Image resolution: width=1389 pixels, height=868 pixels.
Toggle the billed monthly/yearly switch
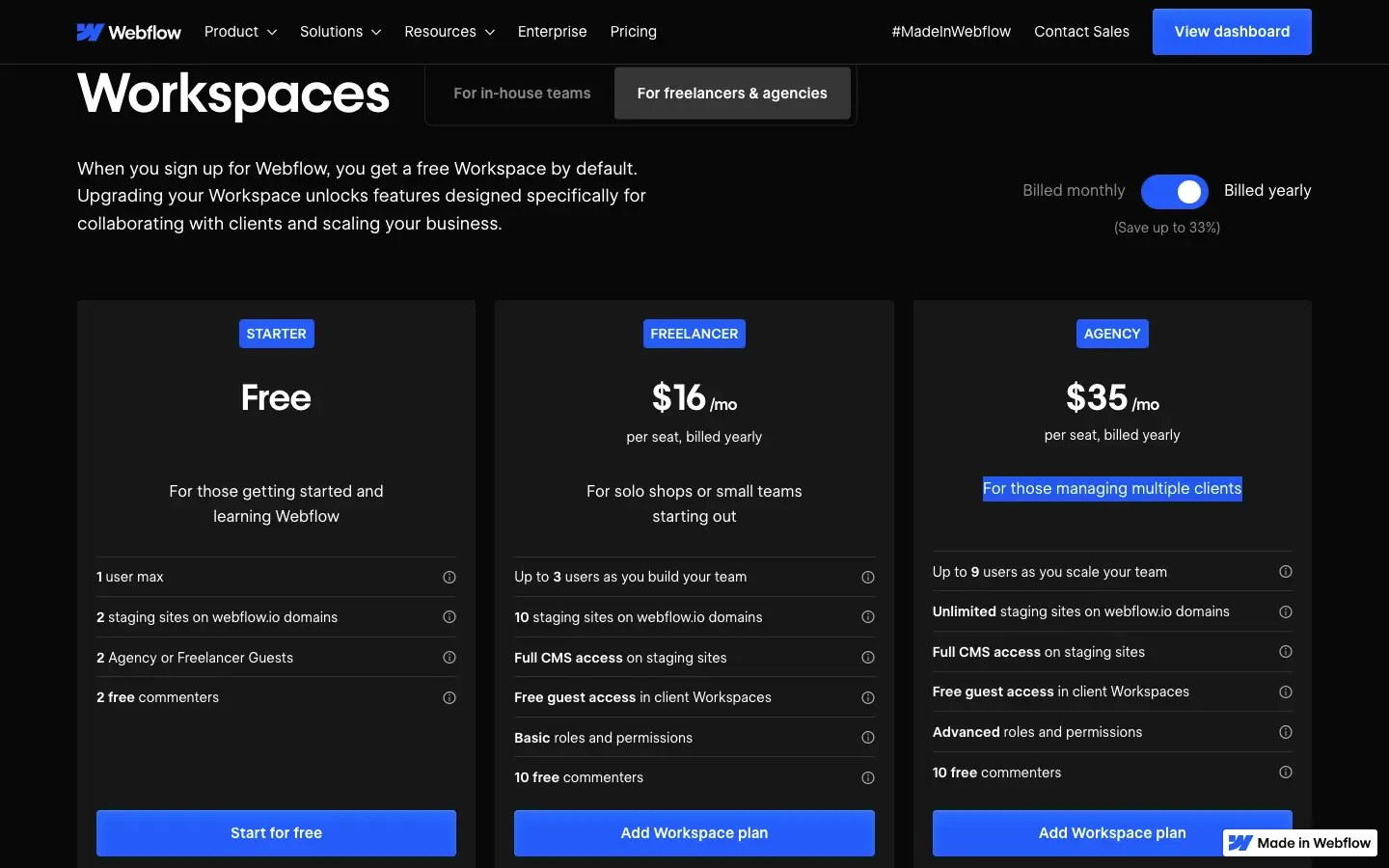1175,192
